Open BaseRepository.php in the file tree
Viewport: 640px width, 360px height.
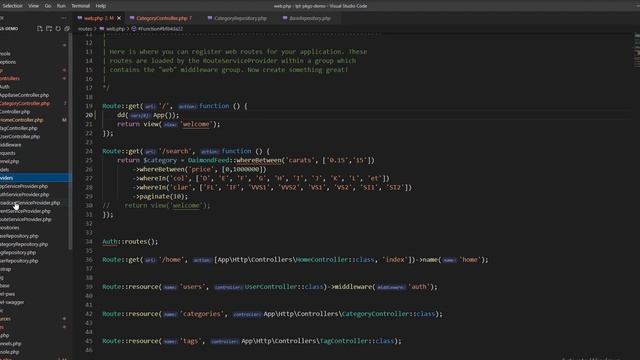[x=20, y=236]
